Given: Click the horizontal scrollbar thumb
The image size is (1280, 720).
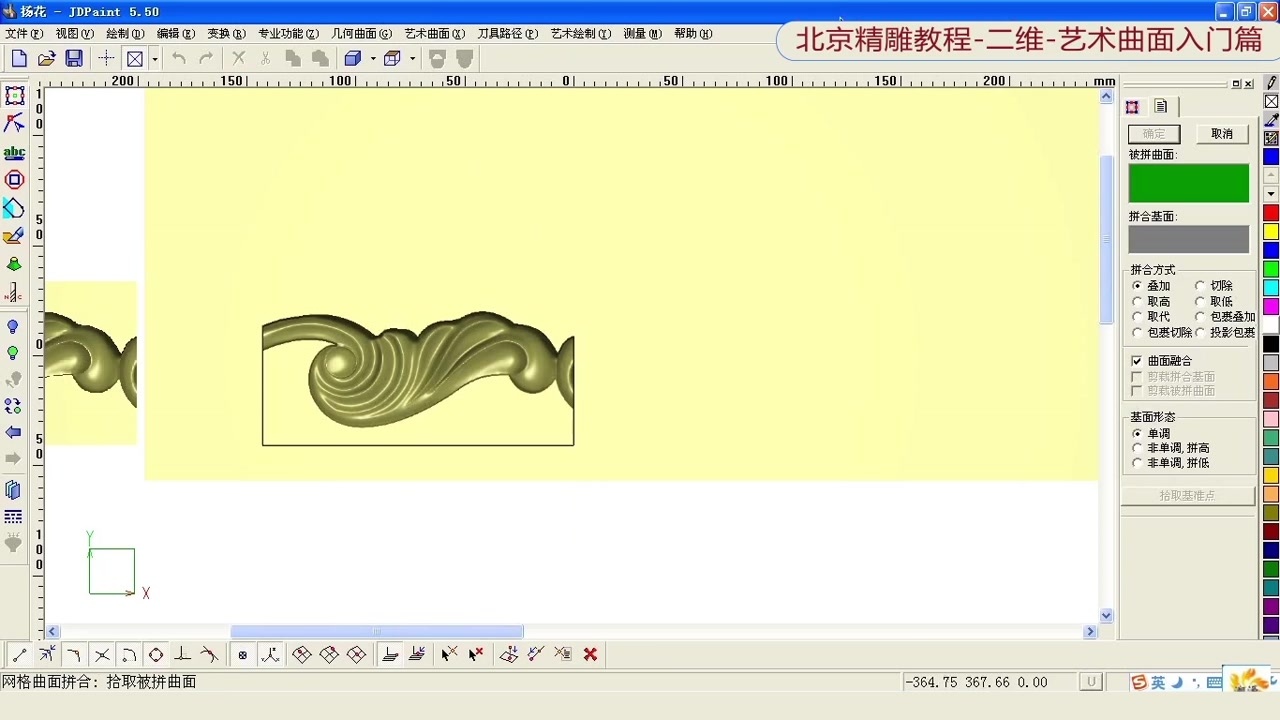Looking at the screenshot, I should click(377, 632).
